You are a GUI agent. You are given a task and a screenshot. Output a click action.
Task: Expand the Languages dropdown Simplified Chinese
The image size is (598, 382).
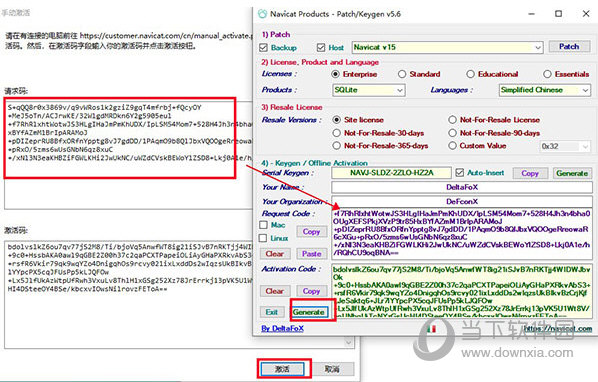click(545, 90)
